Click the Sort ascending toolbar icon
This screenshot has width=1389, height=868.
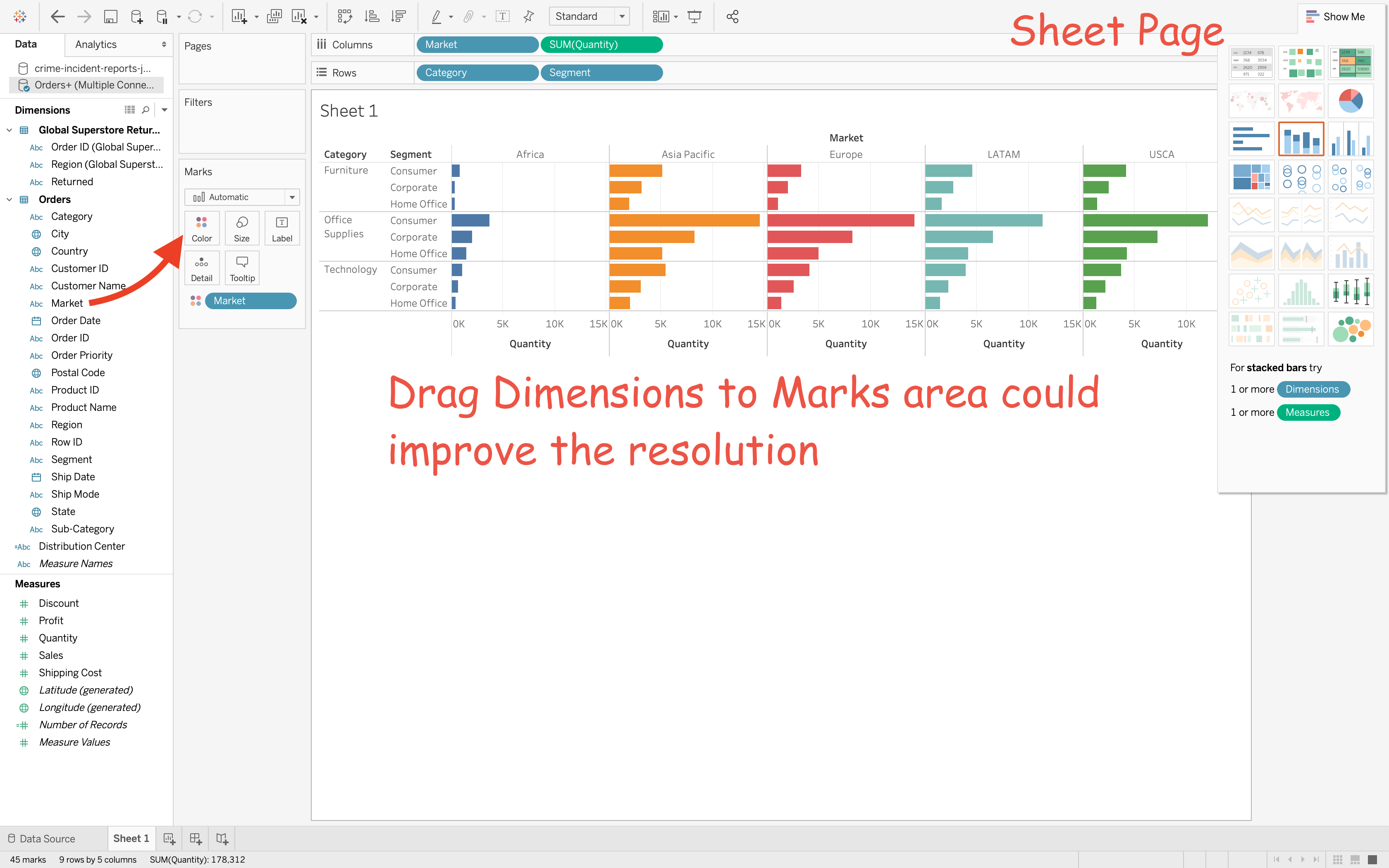[372, 17]
